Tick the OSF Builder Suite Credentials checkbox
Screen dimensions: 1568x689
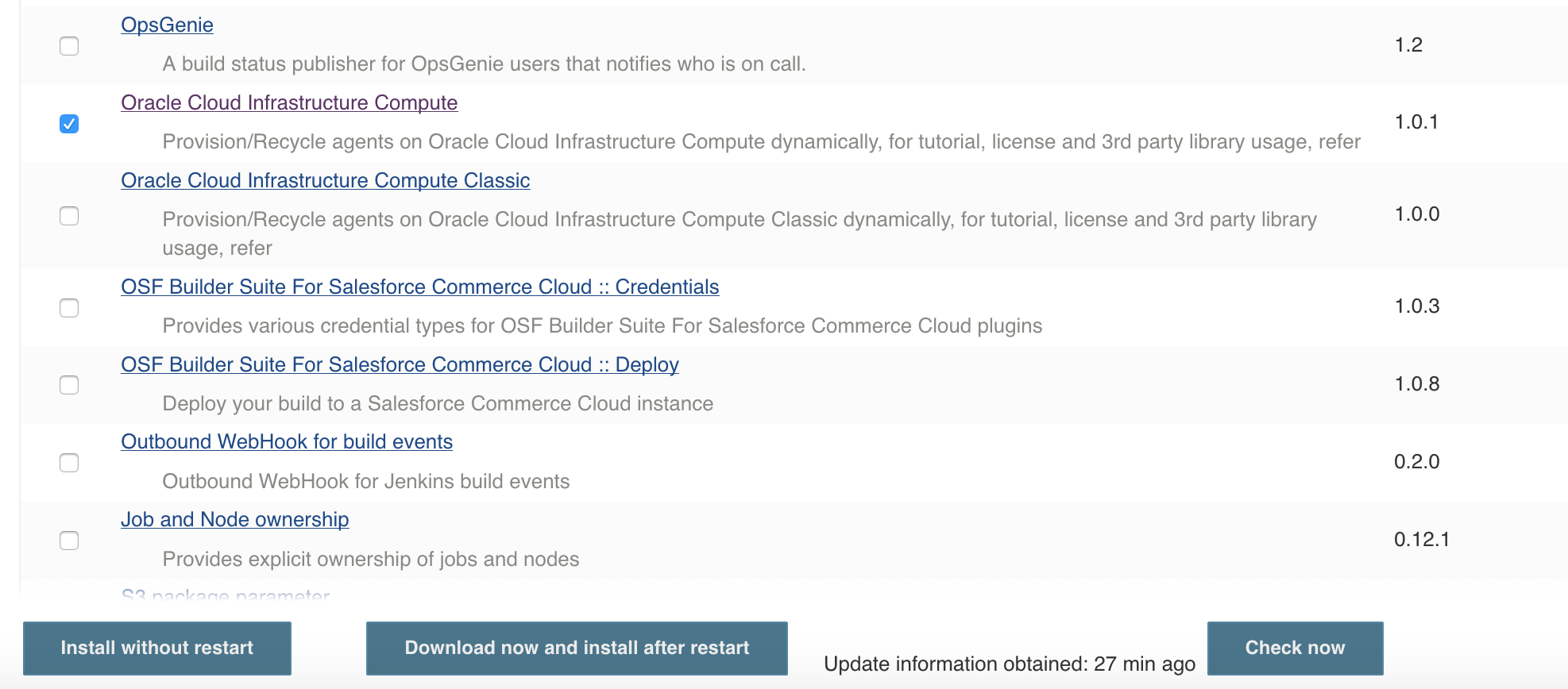[69, 308]
